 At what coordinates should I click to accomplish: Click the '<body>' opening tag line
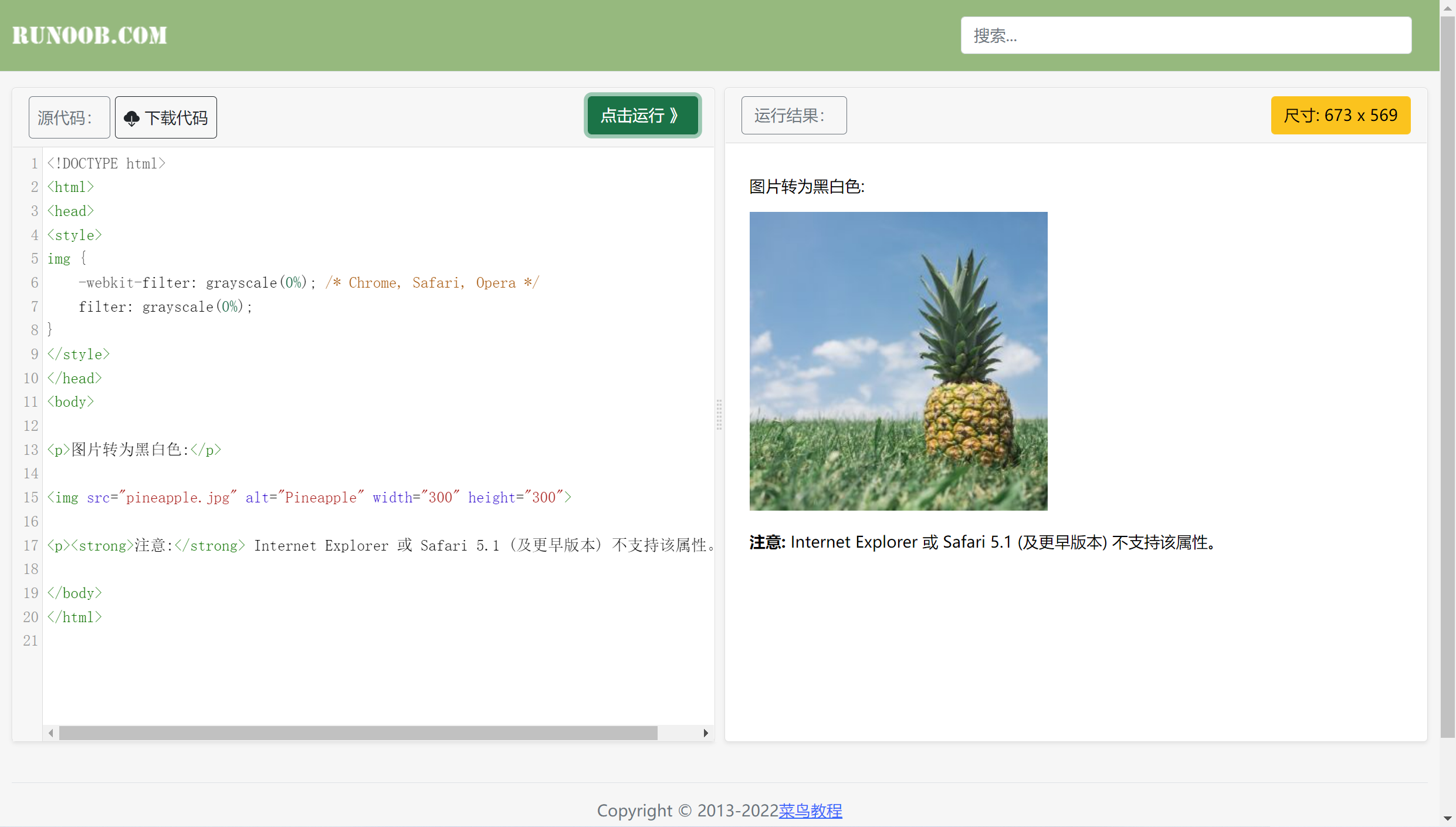[70, 402]
